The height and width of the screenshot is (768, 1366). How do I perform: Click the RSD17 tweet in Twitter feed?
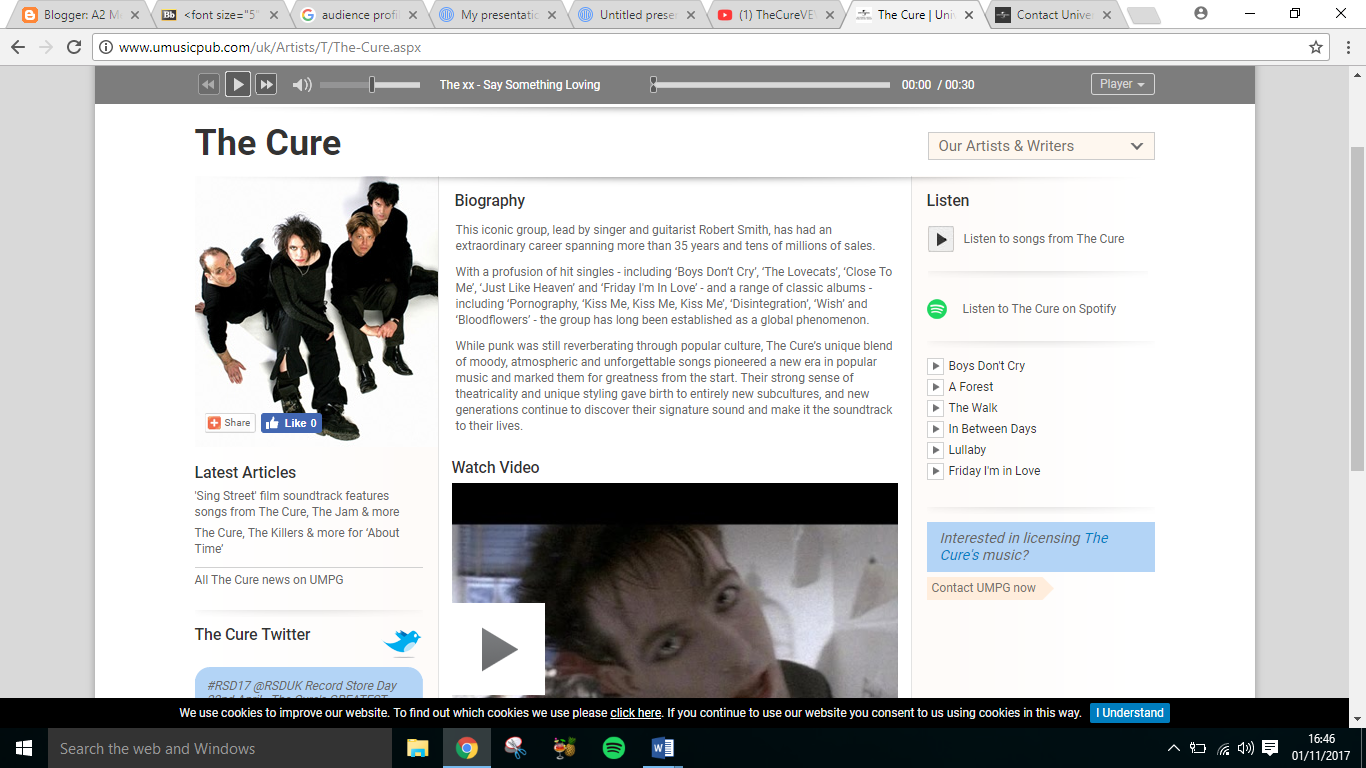(308, 685)
